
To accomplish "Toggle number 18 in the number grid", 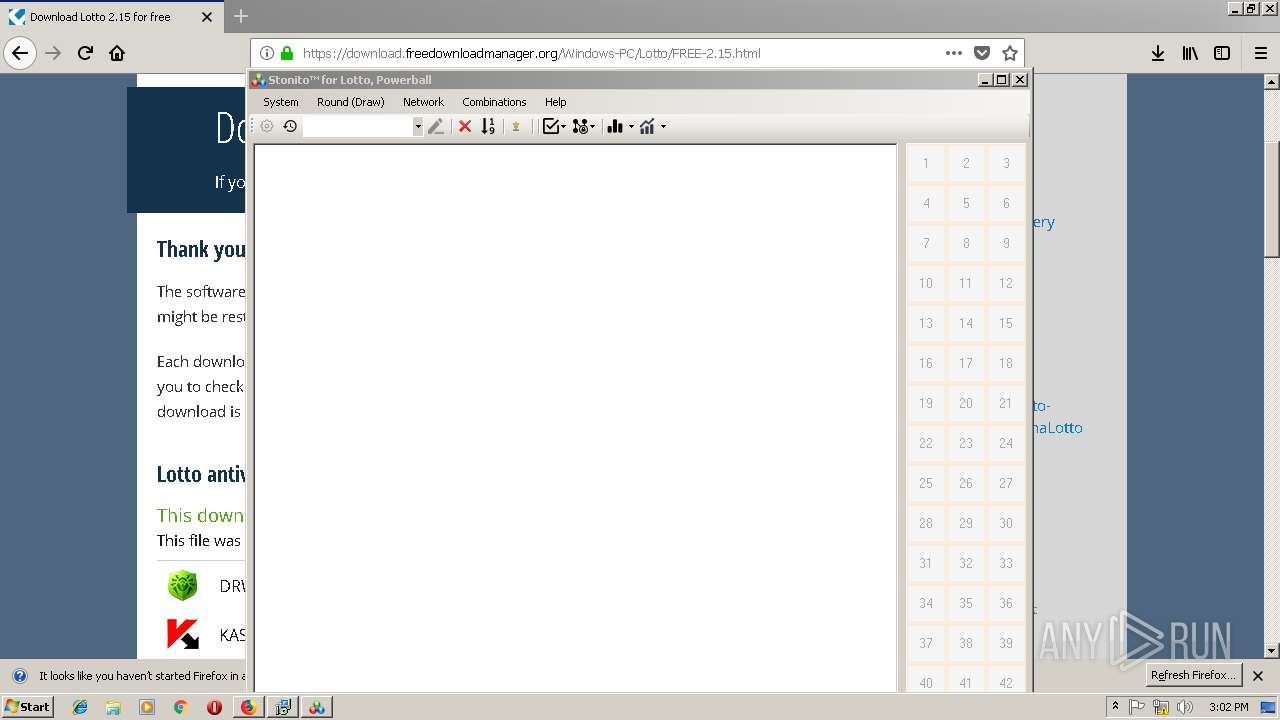I will (1006, 363).
